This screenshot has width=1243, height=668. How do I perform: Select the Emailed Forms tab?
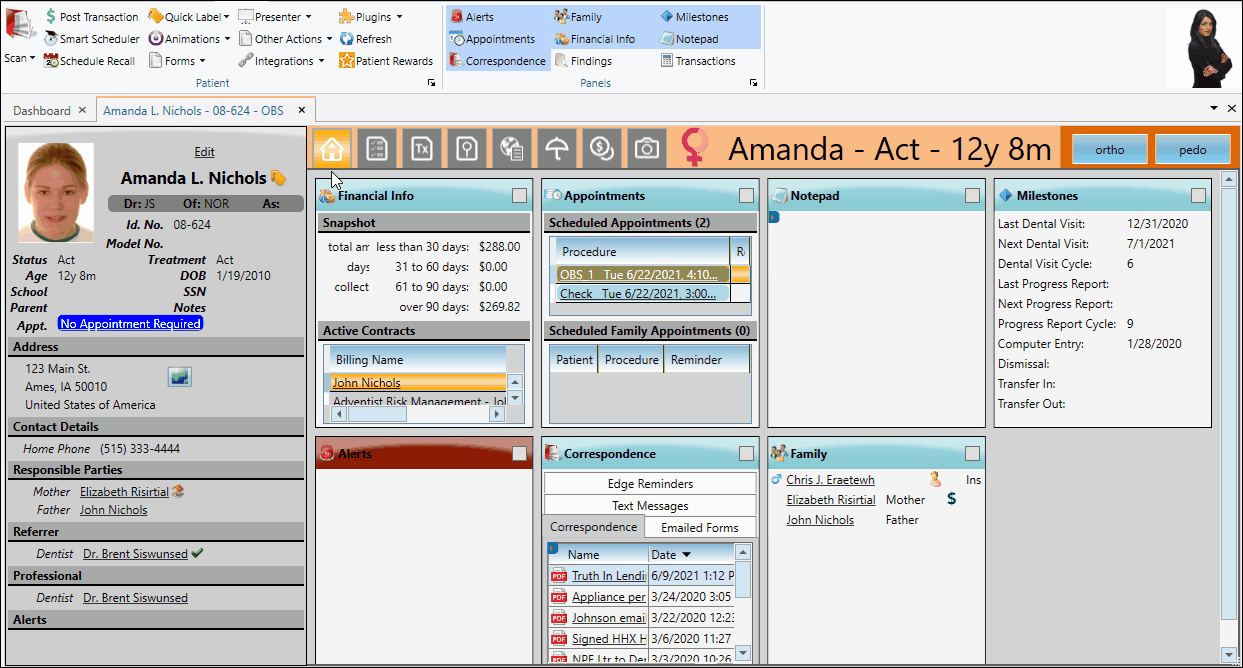tap(700, 527)
